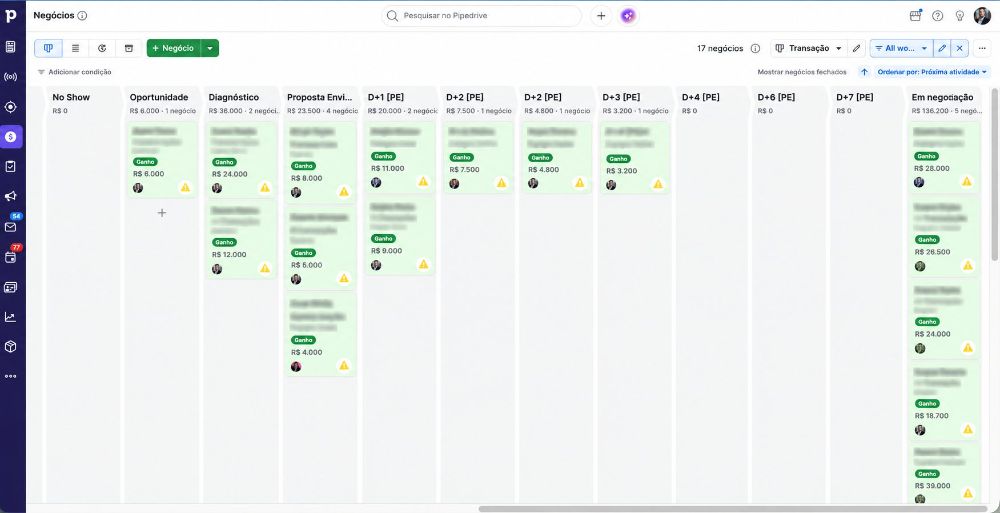This screenshot has height=513, width=1000.
Task: Toggle Mostrar negócios fechados
Action: click(x=802, y=72)
